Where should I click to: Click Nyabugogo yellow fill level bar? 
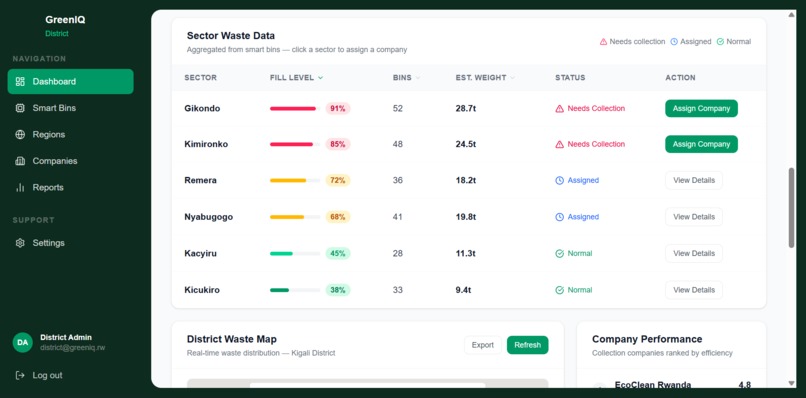(x=287, y=217)
